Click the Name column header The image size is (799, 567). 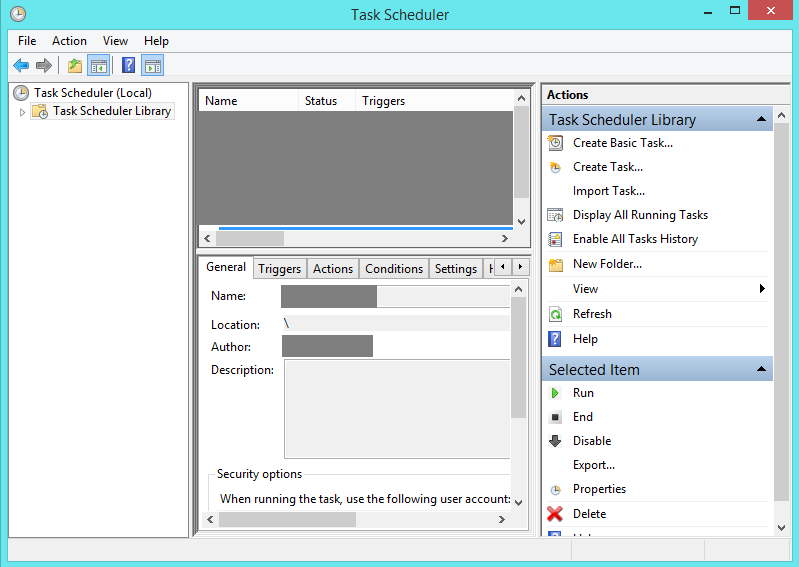[248, 101]
